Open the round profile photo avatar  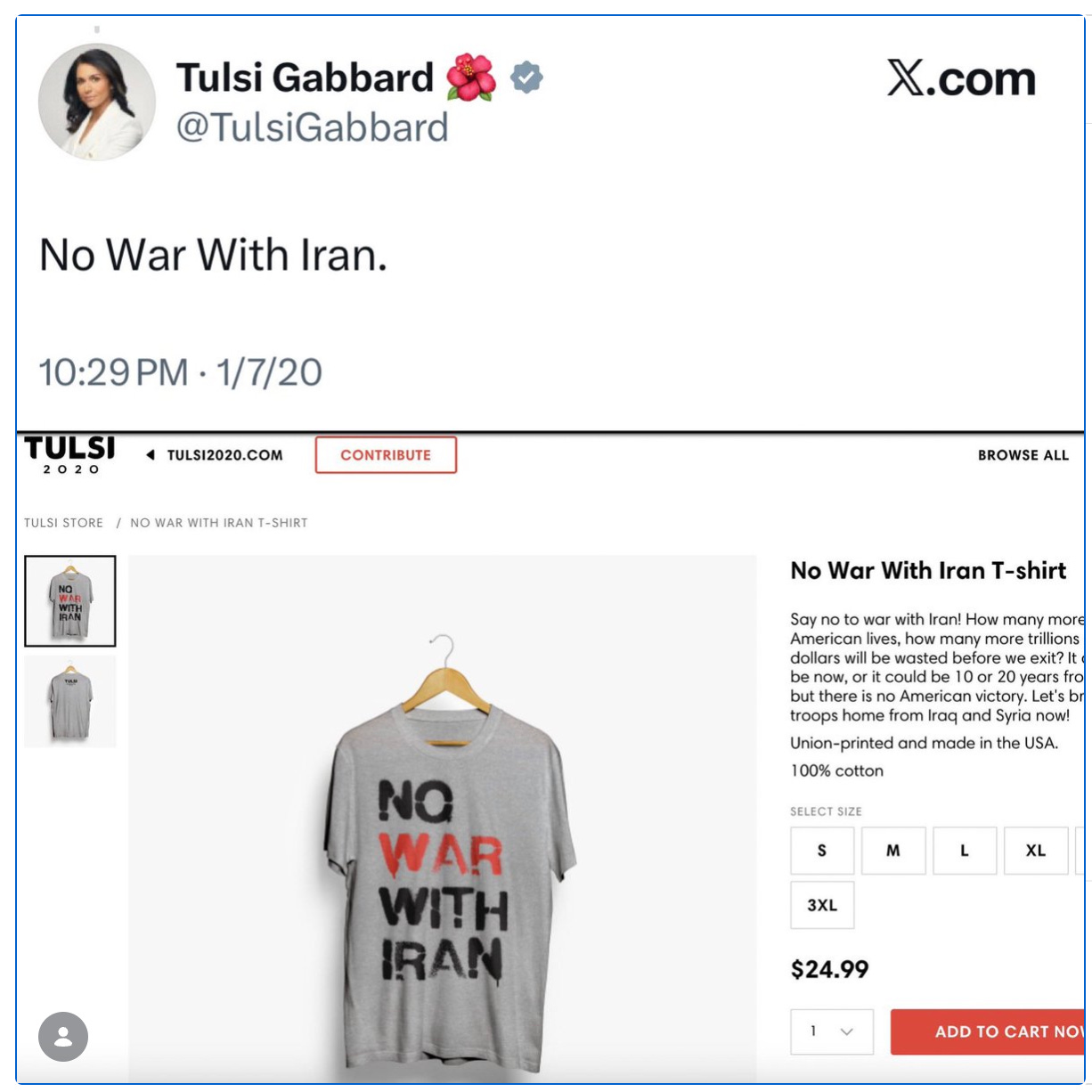(97, 102)
